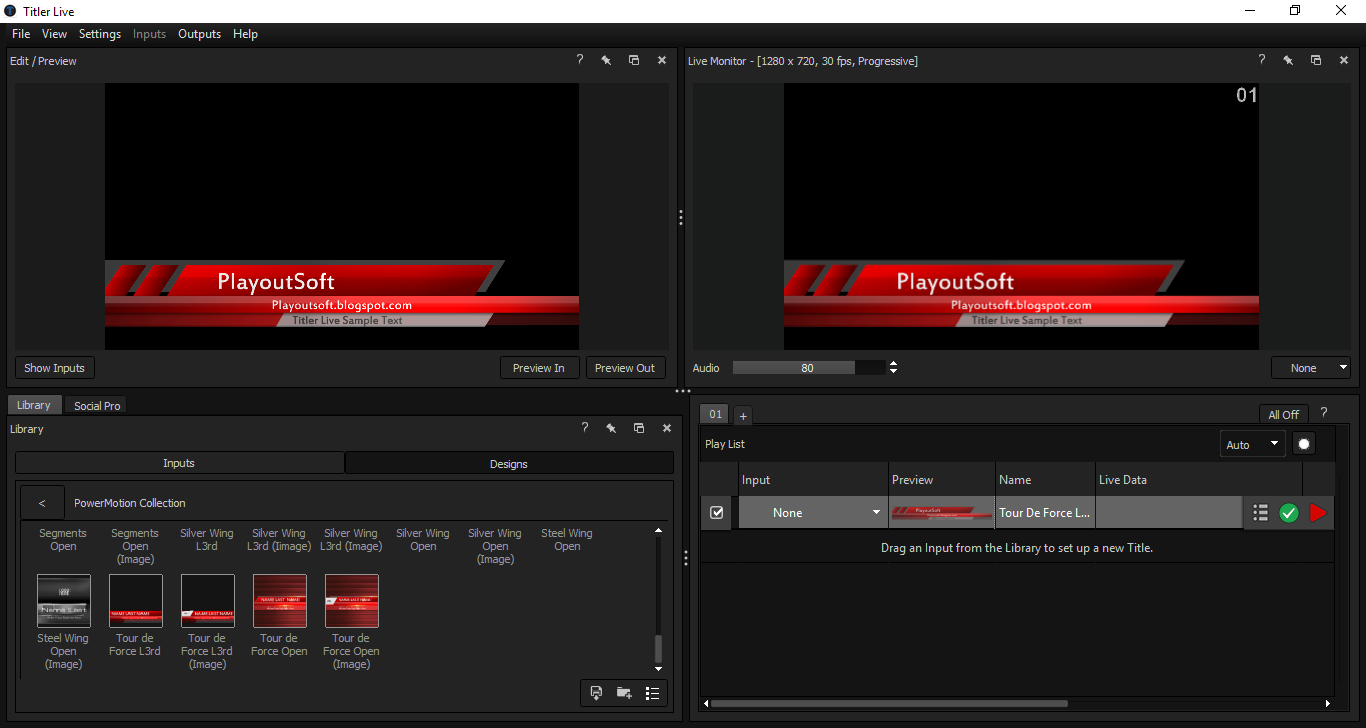Switch to the Designs section in Library
Image resolution: width=1366 pixels, height=728 pixels.
pos(509,463)
